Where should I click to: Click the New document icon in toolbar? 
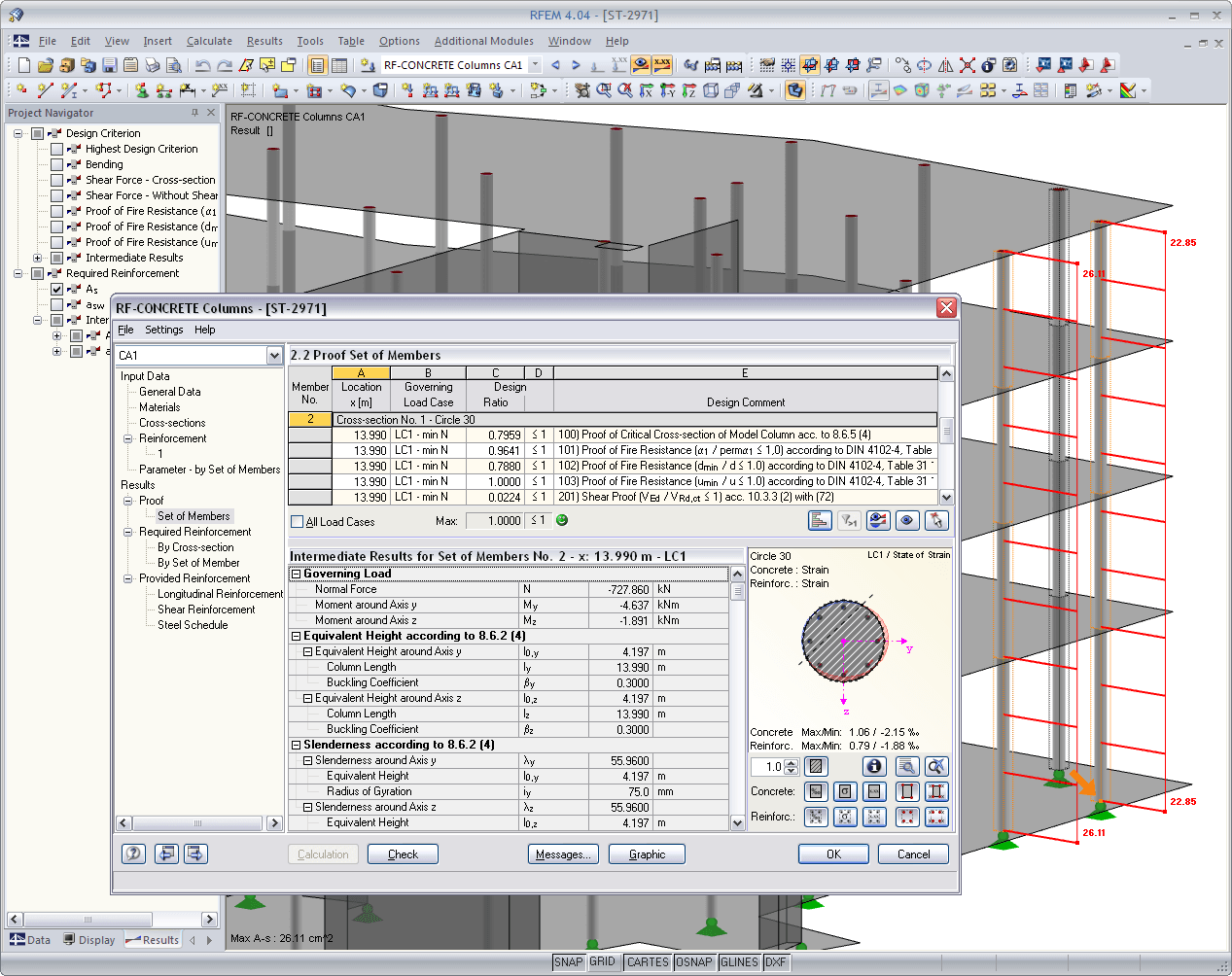(x=23, y=65)
